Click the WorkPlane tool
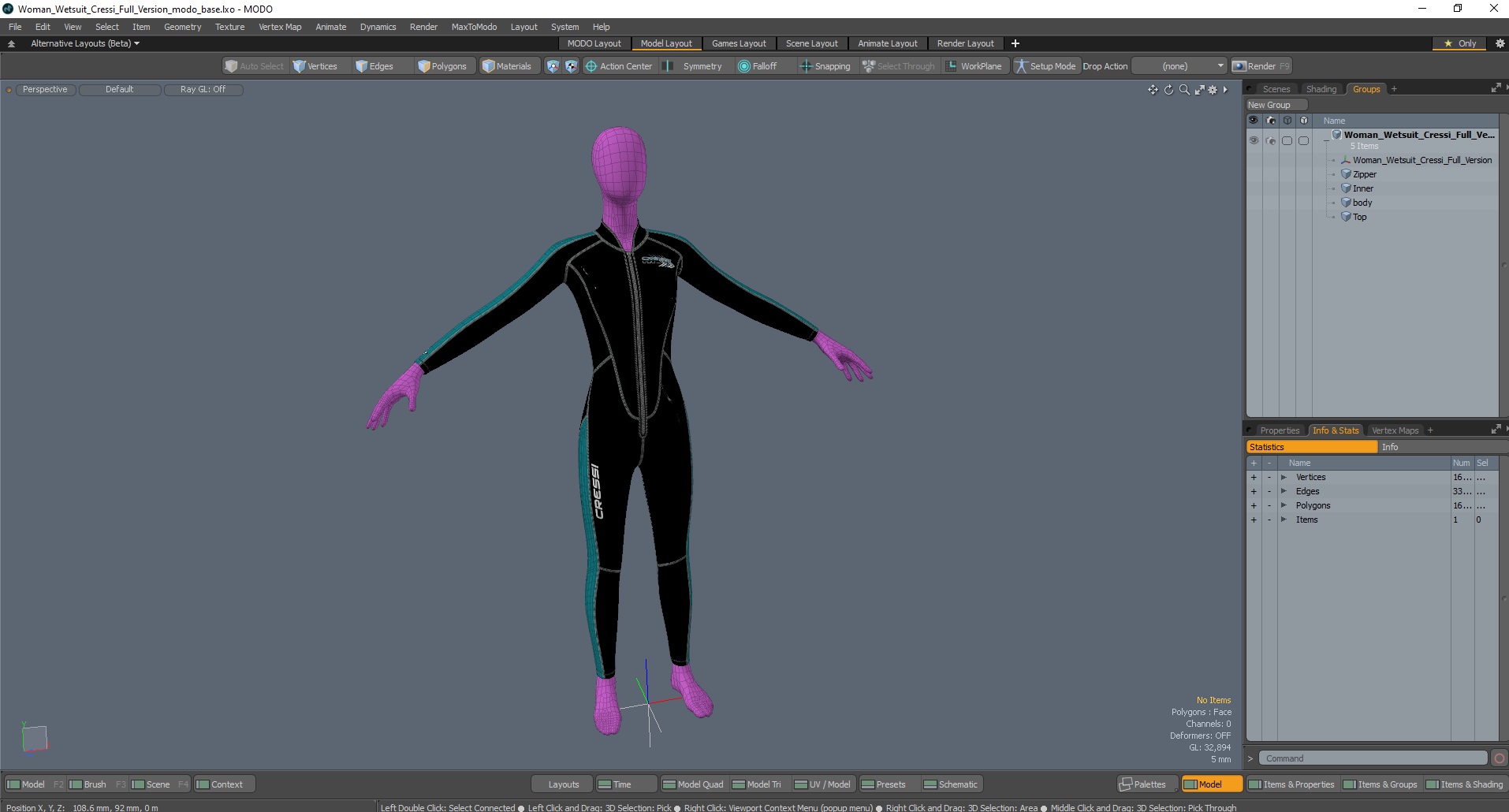 click(974, 66)
